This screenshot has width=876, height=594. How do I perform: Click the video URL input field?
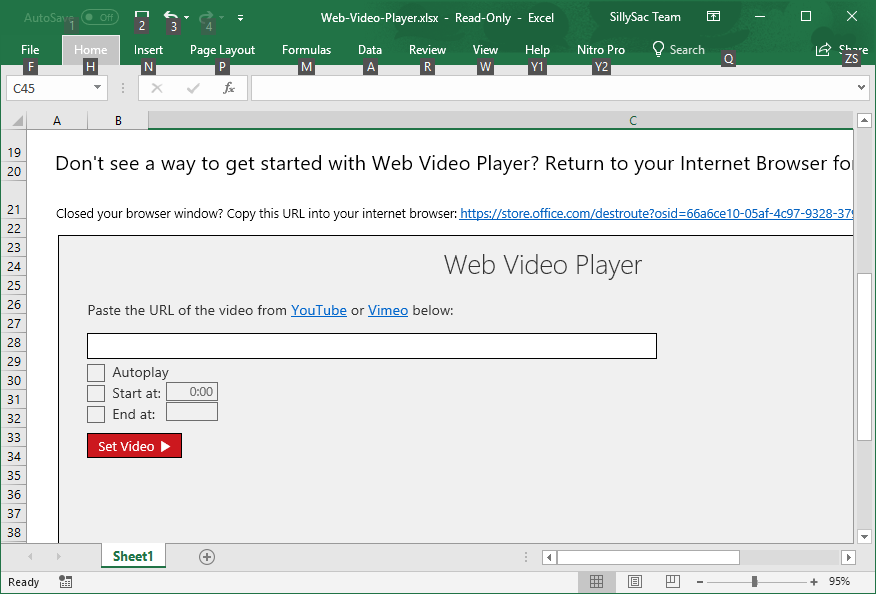click(x=372, y=346)
